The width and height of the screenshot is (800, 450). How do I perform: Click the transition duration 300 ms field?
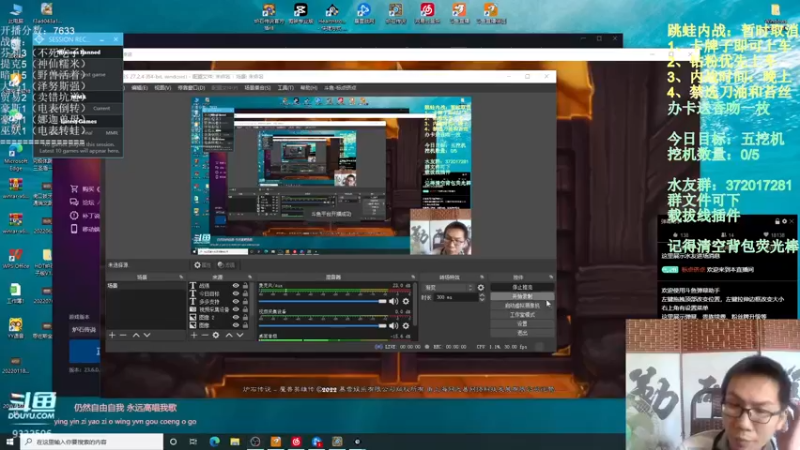(457, 297)
